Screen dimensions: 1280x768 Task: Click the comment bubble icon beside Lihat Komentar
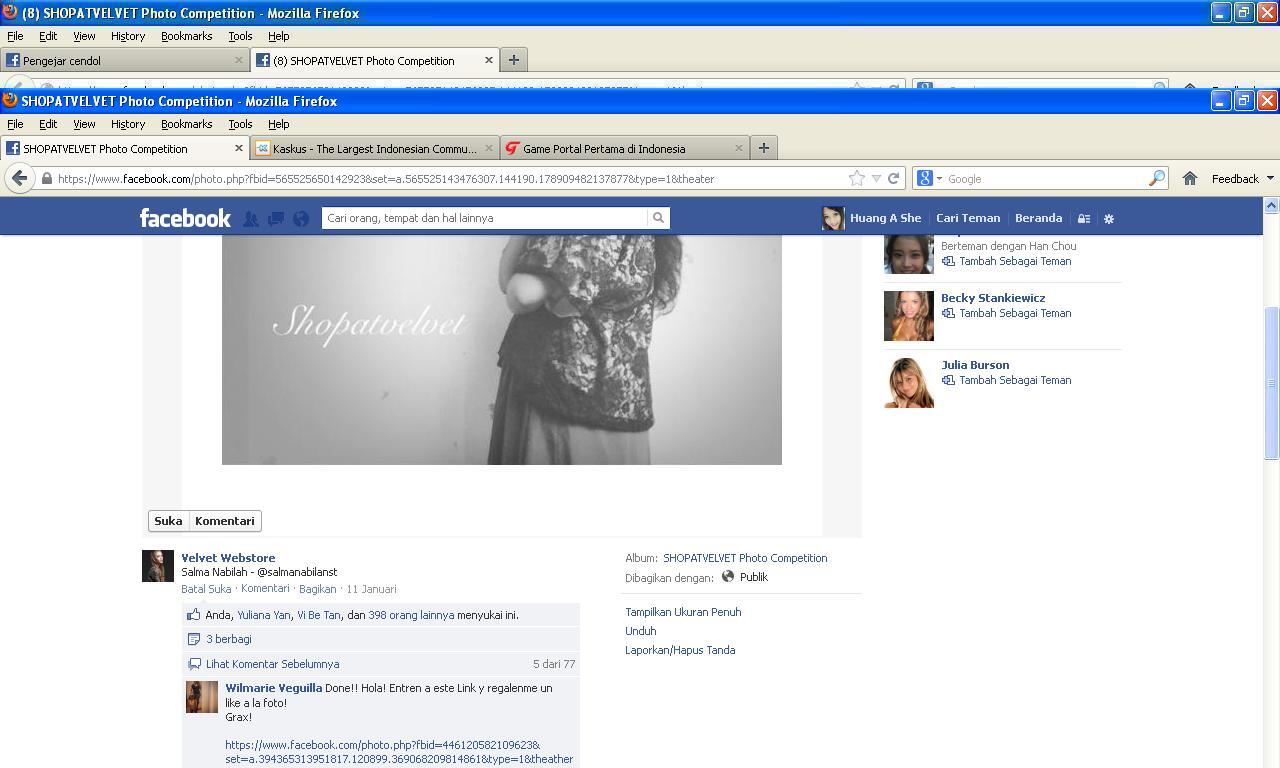[x=194, y=664]
